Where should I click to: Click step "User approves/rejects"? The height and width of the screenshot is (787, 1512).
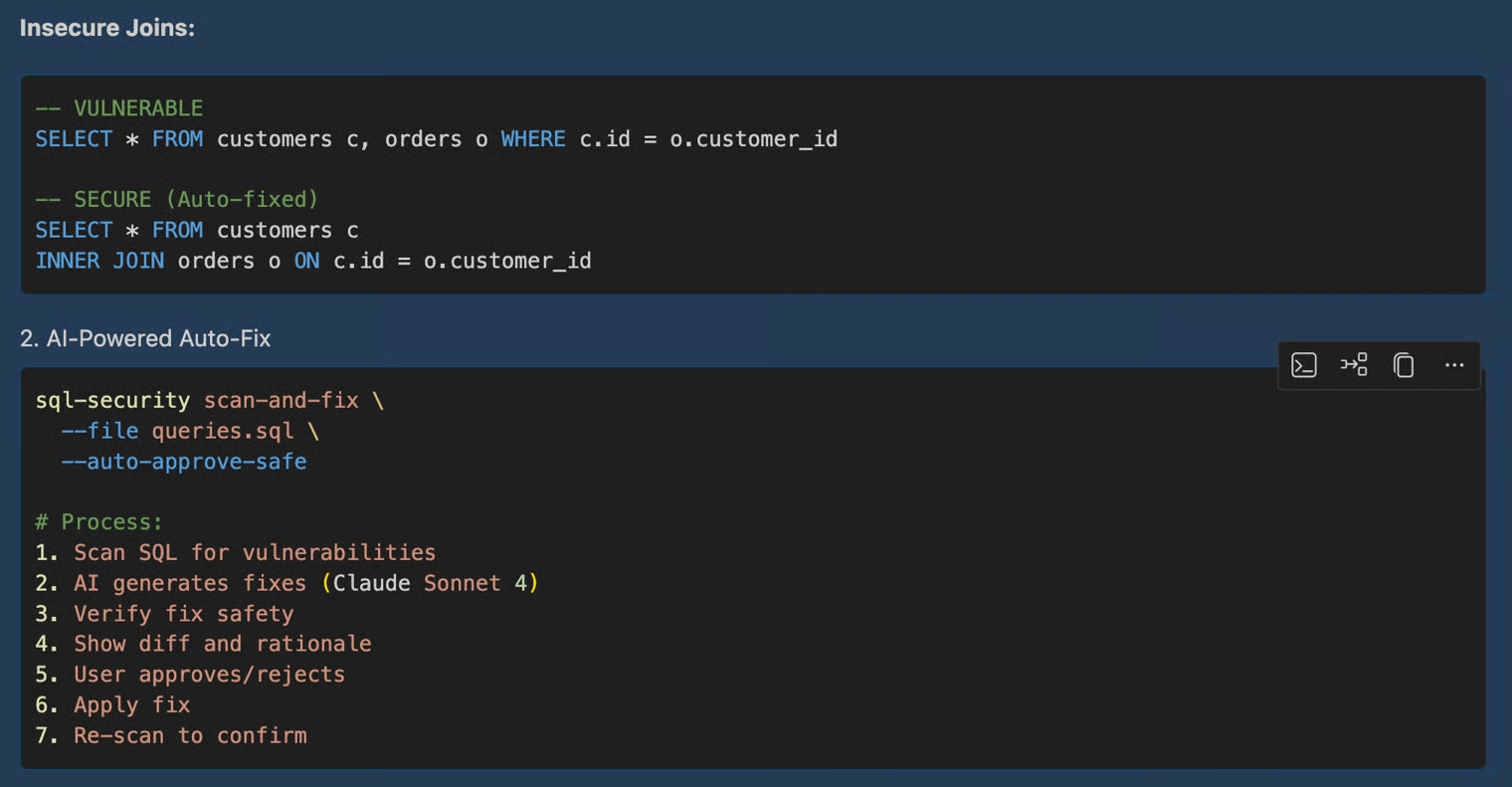pyautogui.click(x=209, y=675)
